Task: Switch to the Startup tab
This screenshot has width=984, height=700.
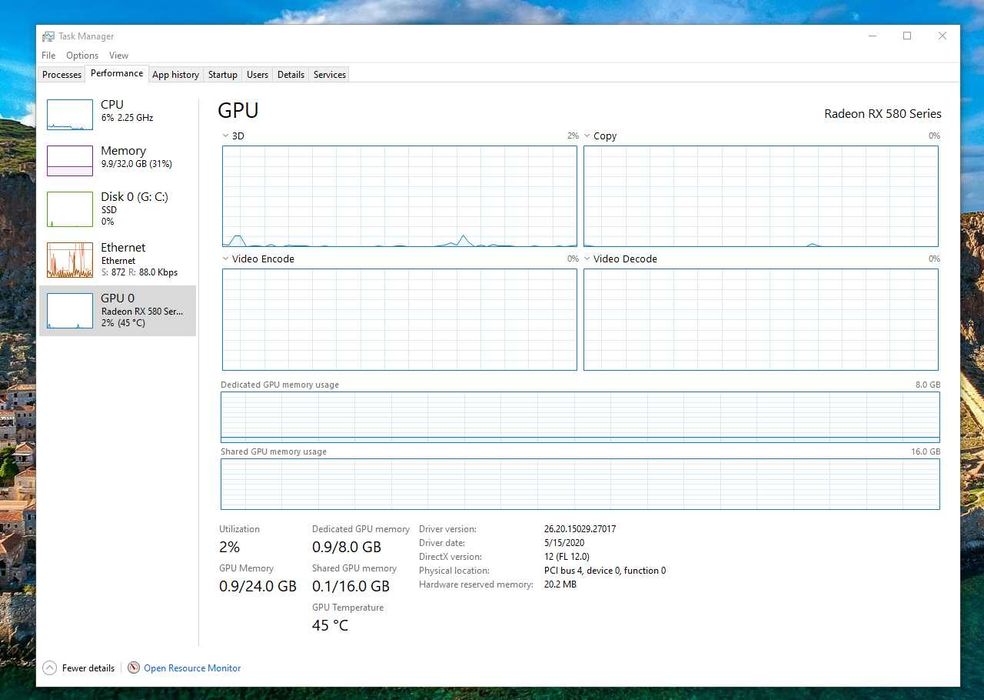Action: (223, 75)
